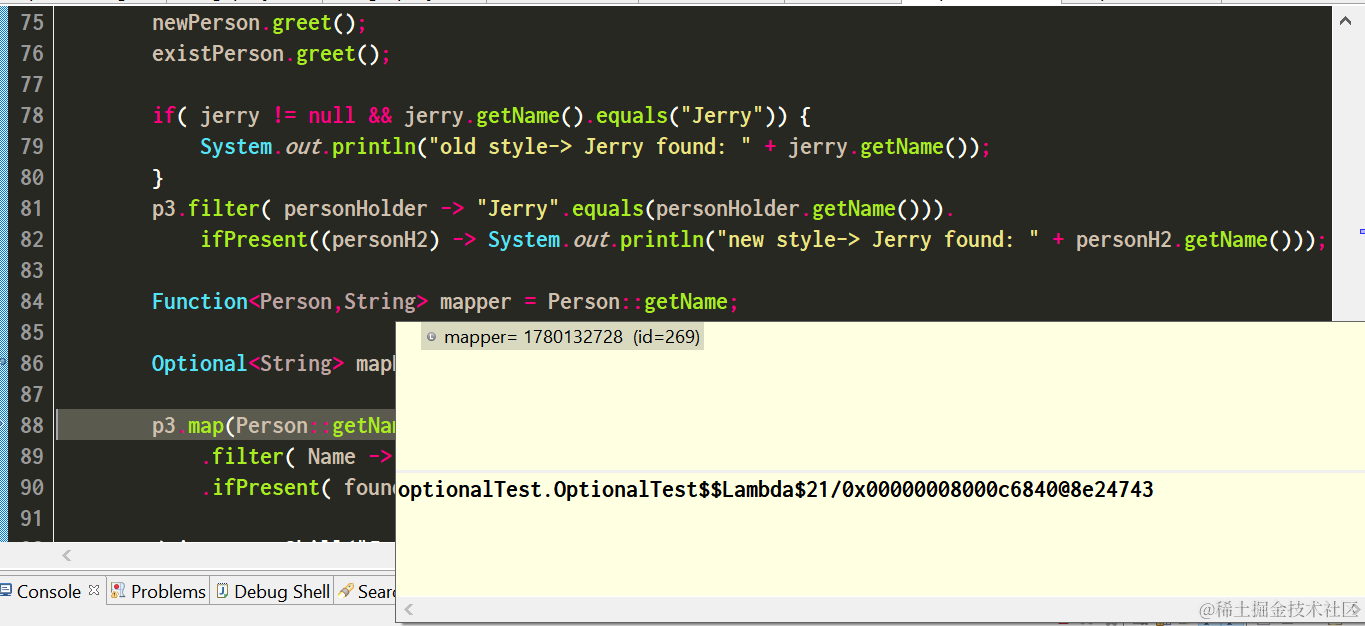Click line number 91 in the gutter
This screenshot has height=626, width=1365.
(x=32, y=518)
